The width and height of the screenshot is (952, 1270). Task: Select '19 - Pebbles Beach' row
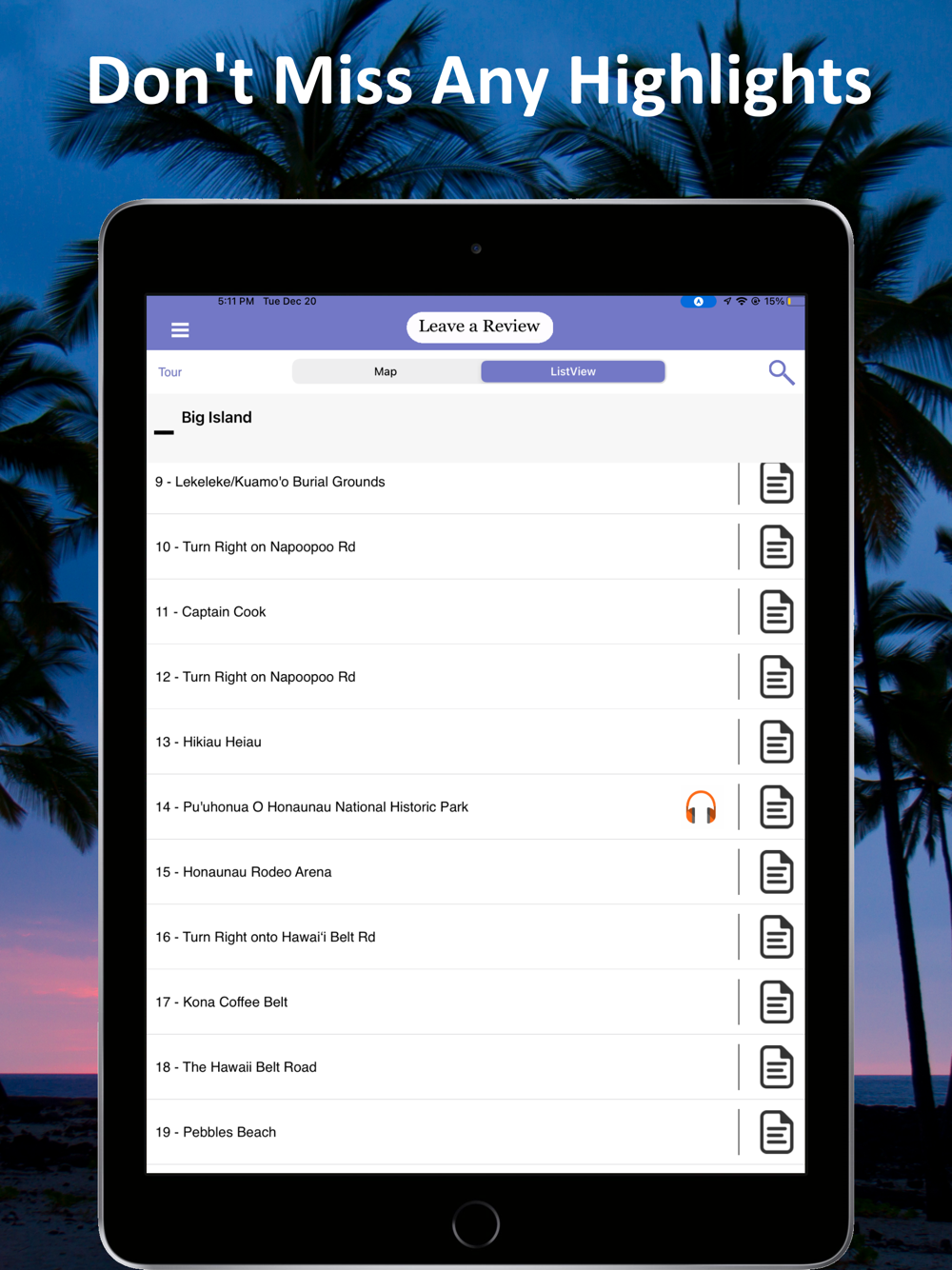[x=475, y=1133]
